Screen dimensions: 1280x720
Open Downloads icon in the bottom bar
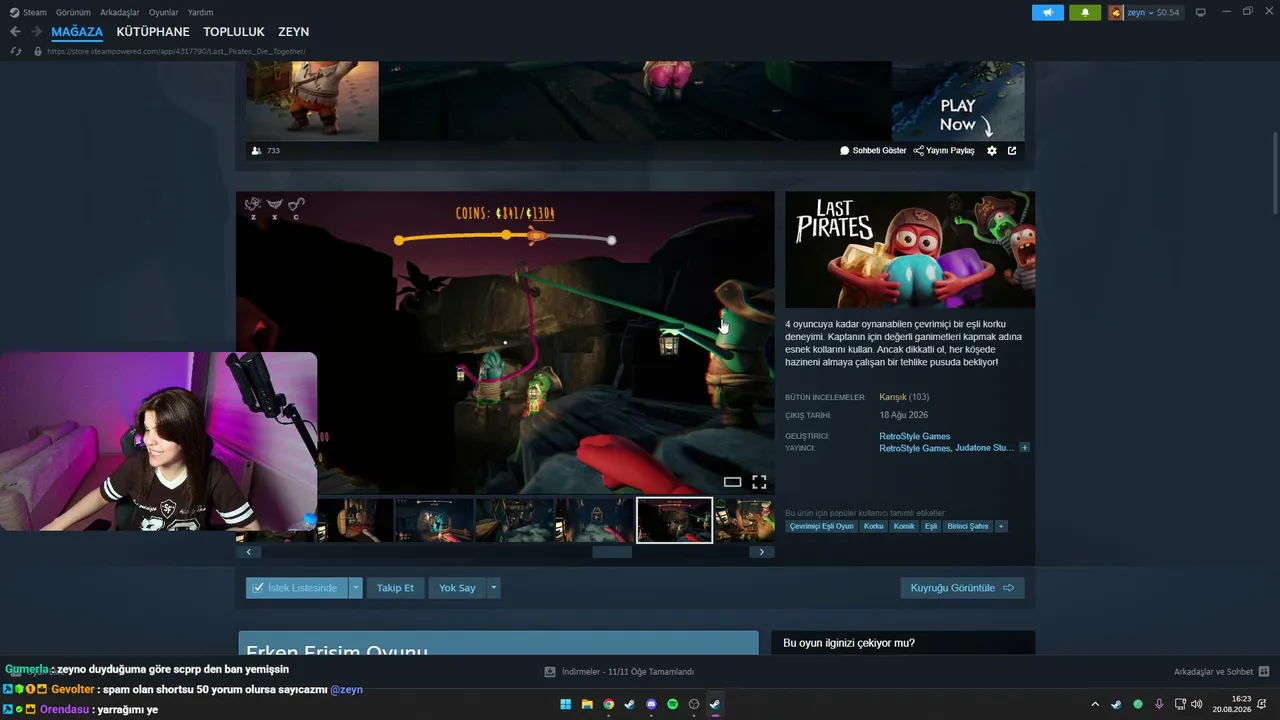click(x=550, y=672)
